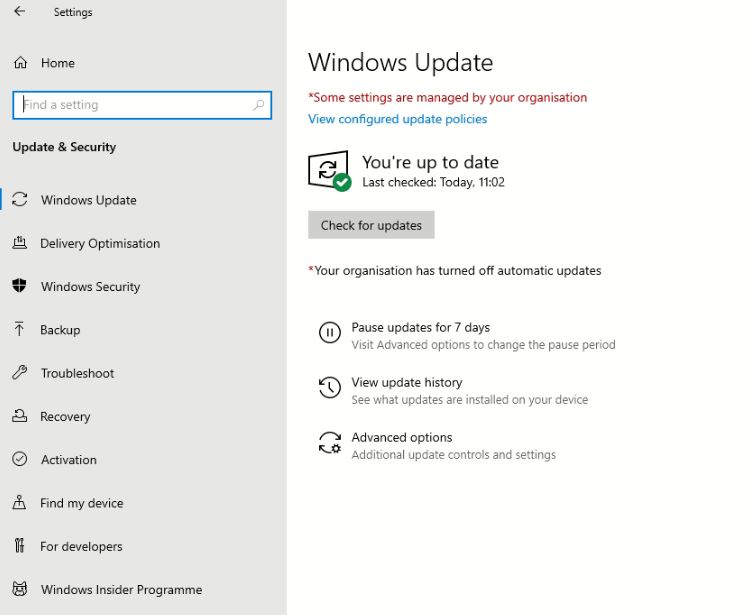Click the Windows Update page title
Screen dimensions: 754x615
(x=401, y=63)
